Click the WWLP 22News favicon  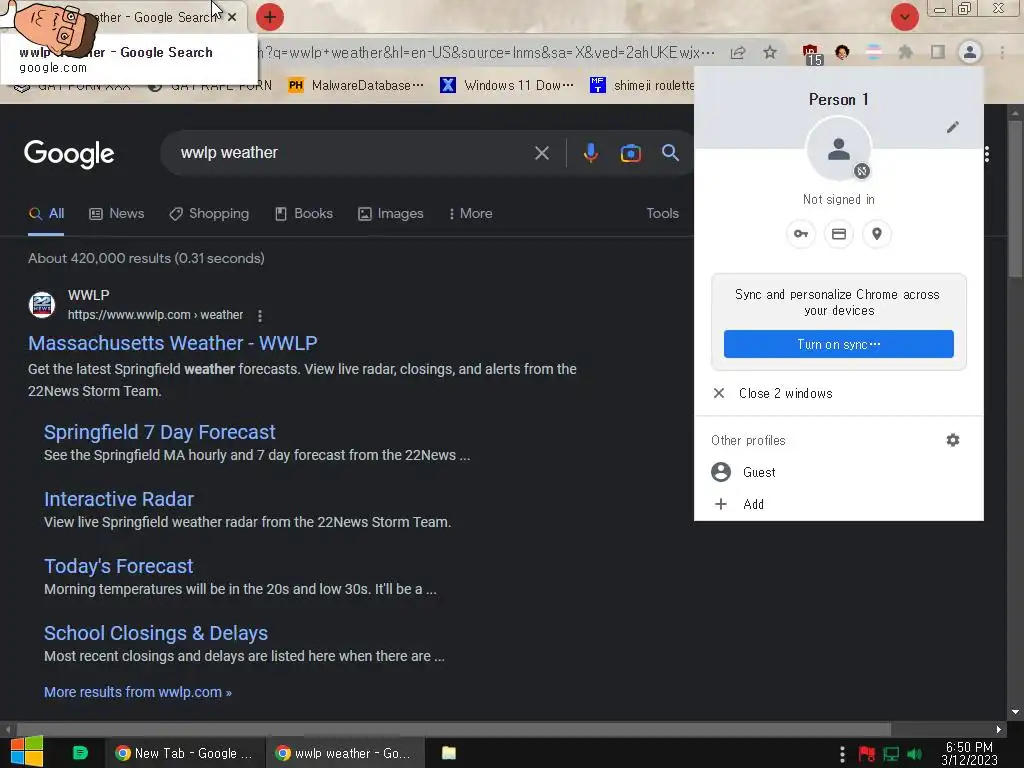tap(42, 304)
